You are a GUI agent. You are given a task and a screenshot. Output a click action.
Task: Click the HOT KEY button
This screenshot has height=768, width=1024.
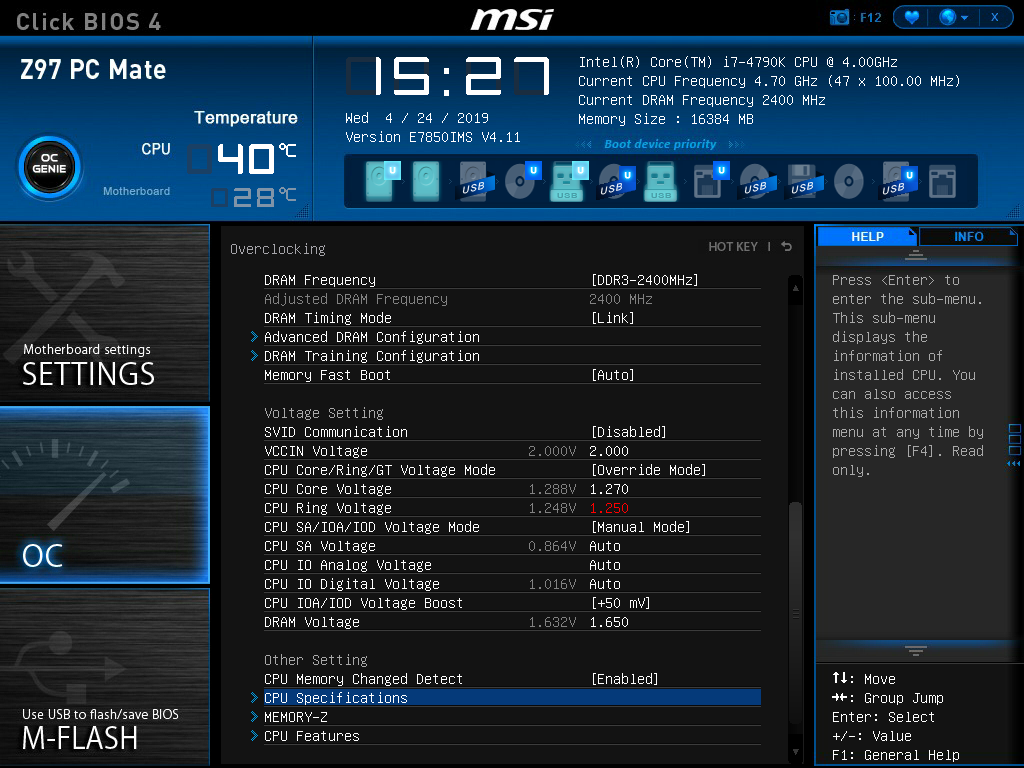click(x=733, y=247)
